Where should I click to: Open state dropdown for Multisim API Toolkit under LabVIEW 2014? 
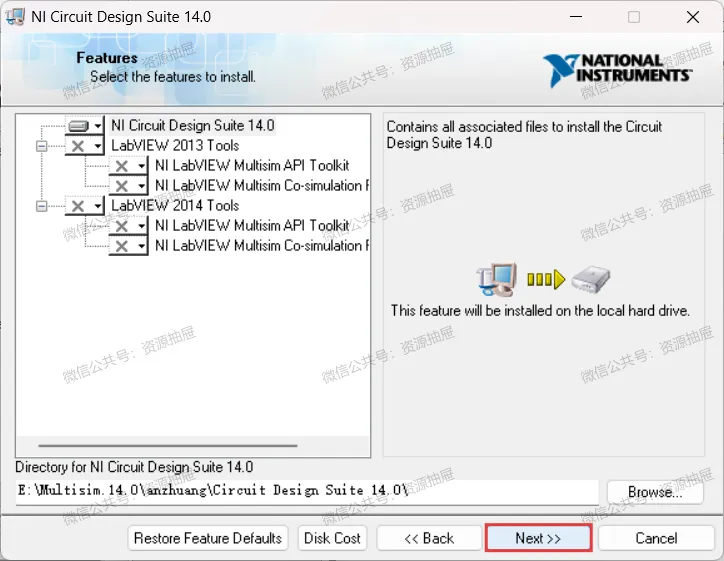[x=129, y=226]
